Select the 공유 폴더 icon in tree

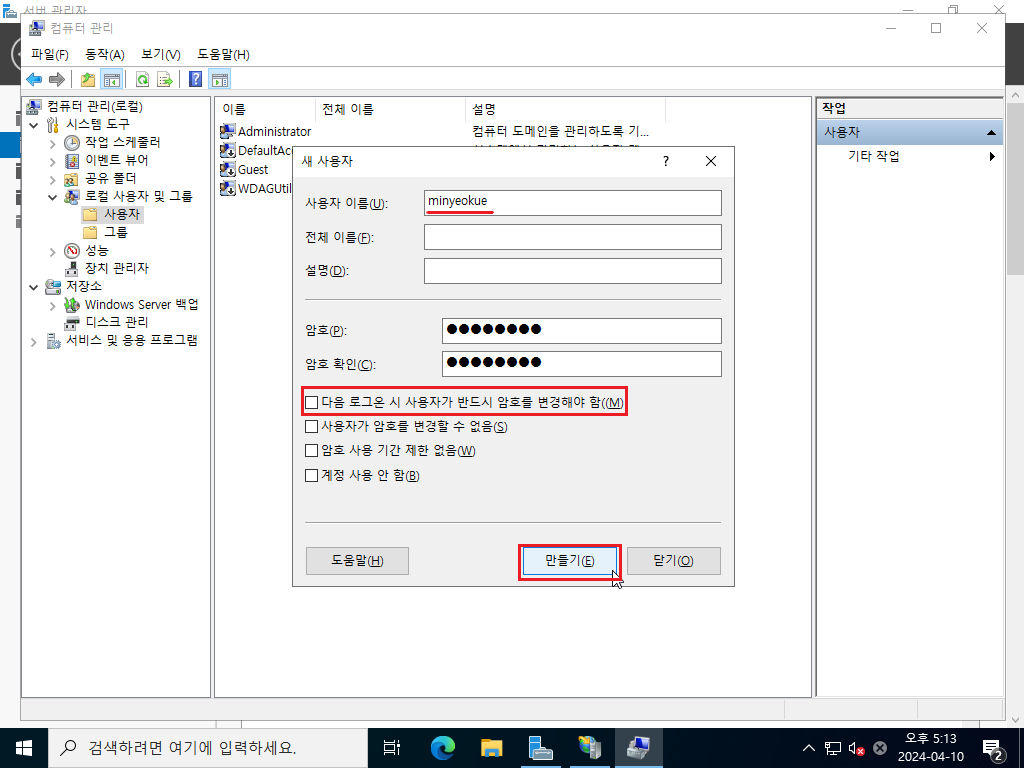72,178
